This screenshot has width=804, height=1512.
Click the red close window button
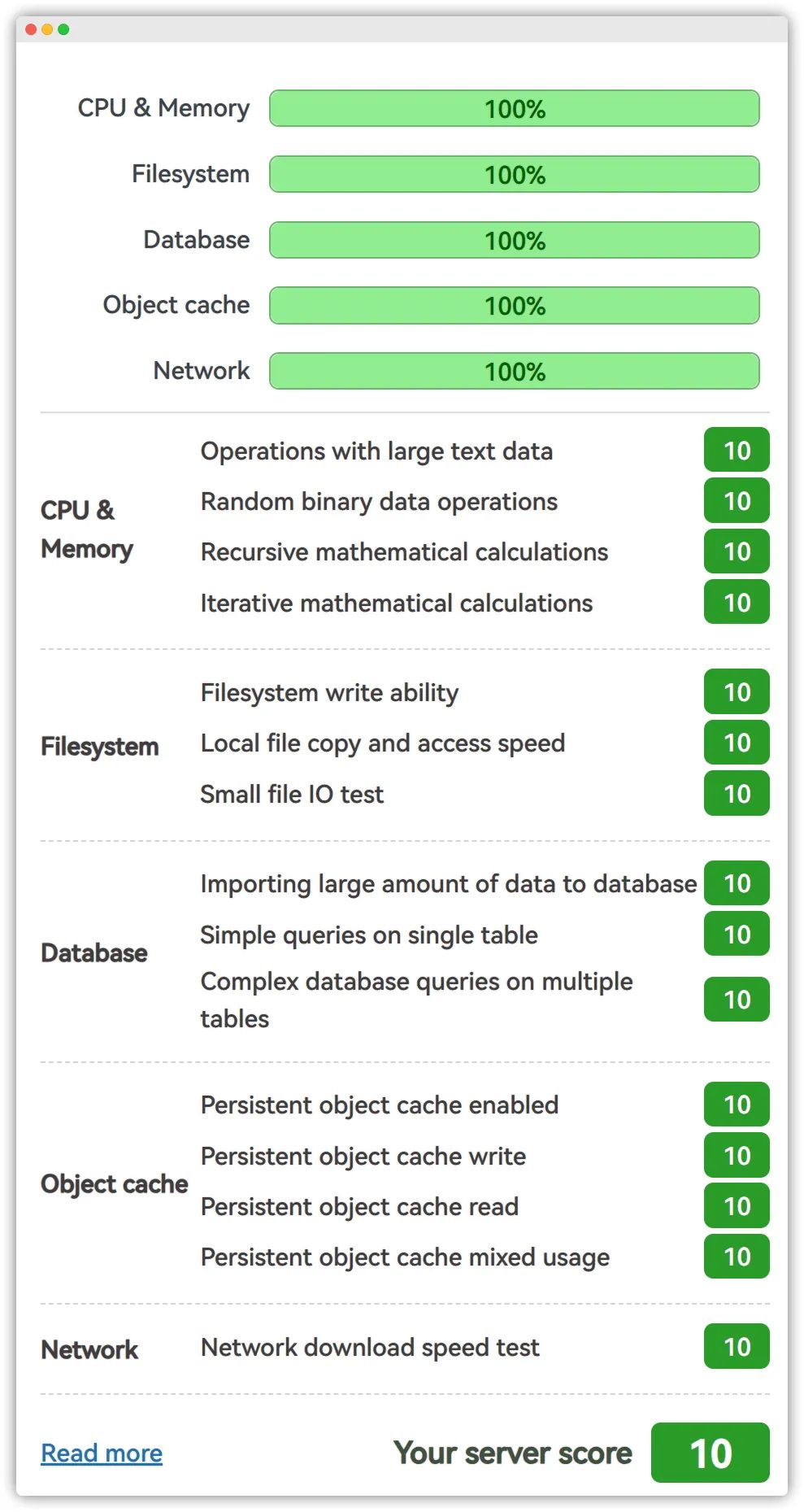click(x=31, y=29)
